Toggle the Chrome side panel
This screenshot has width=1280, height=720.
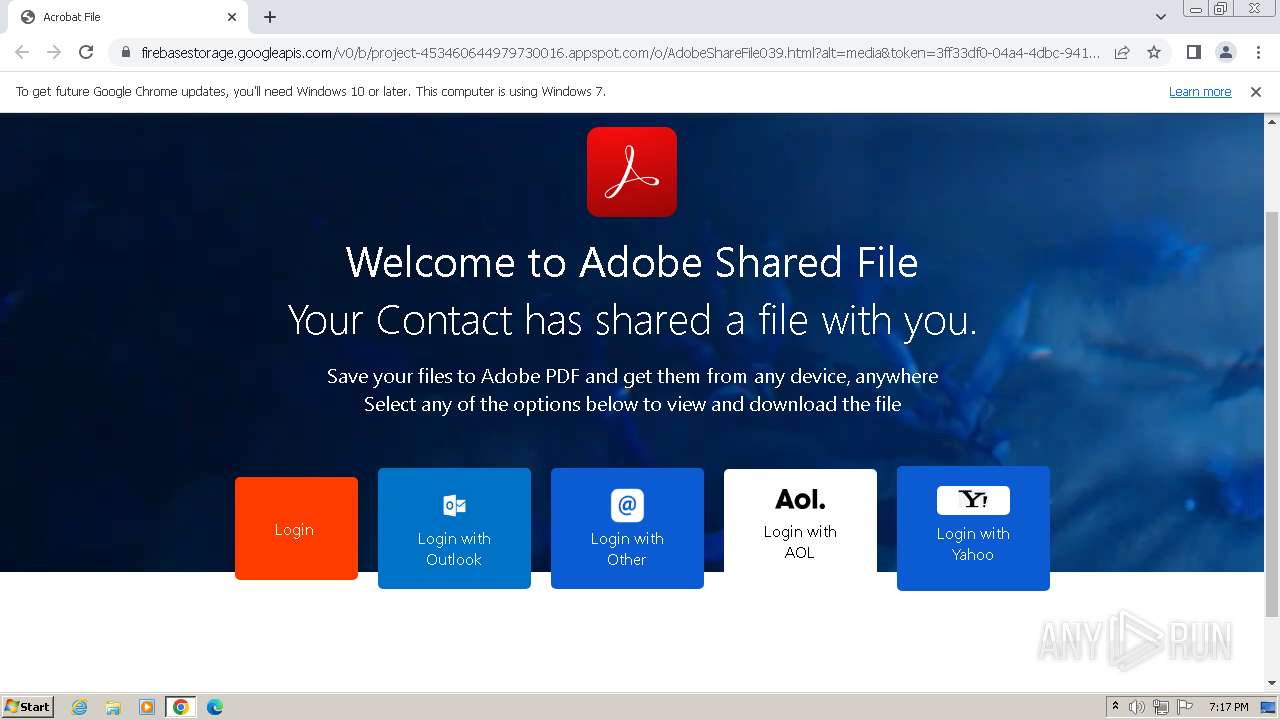coord(1193,52)
